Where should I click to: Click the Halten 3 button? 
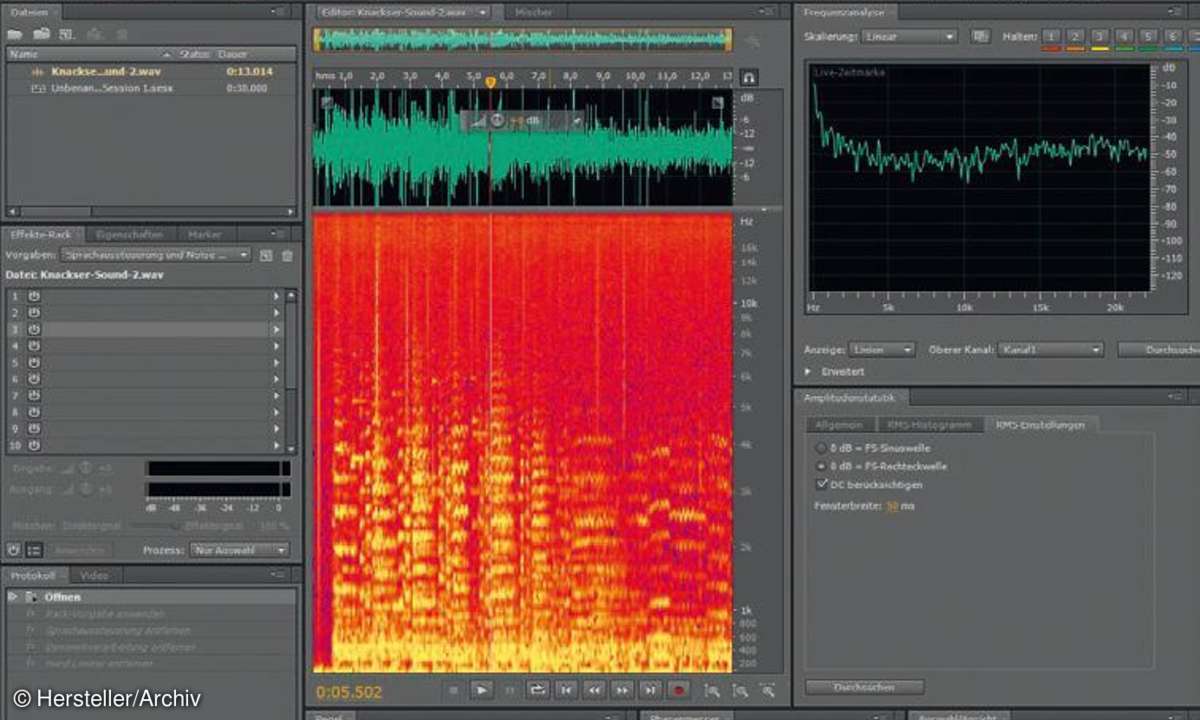(x=1099, y=36)
